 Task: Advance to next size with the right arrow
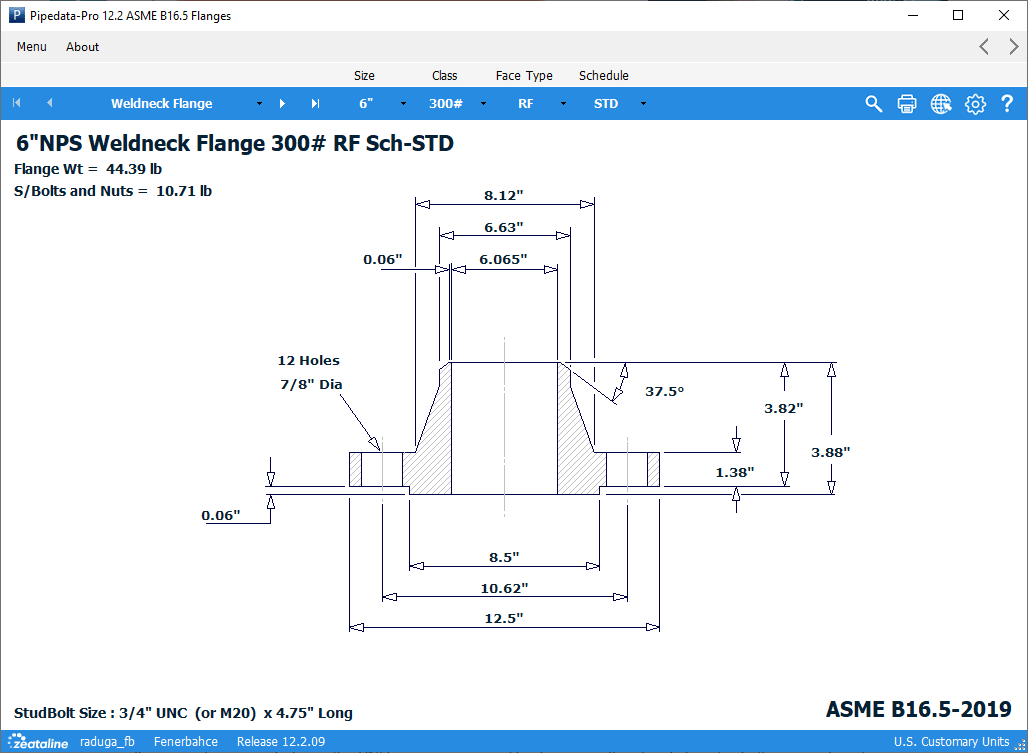tap(283, 103)
